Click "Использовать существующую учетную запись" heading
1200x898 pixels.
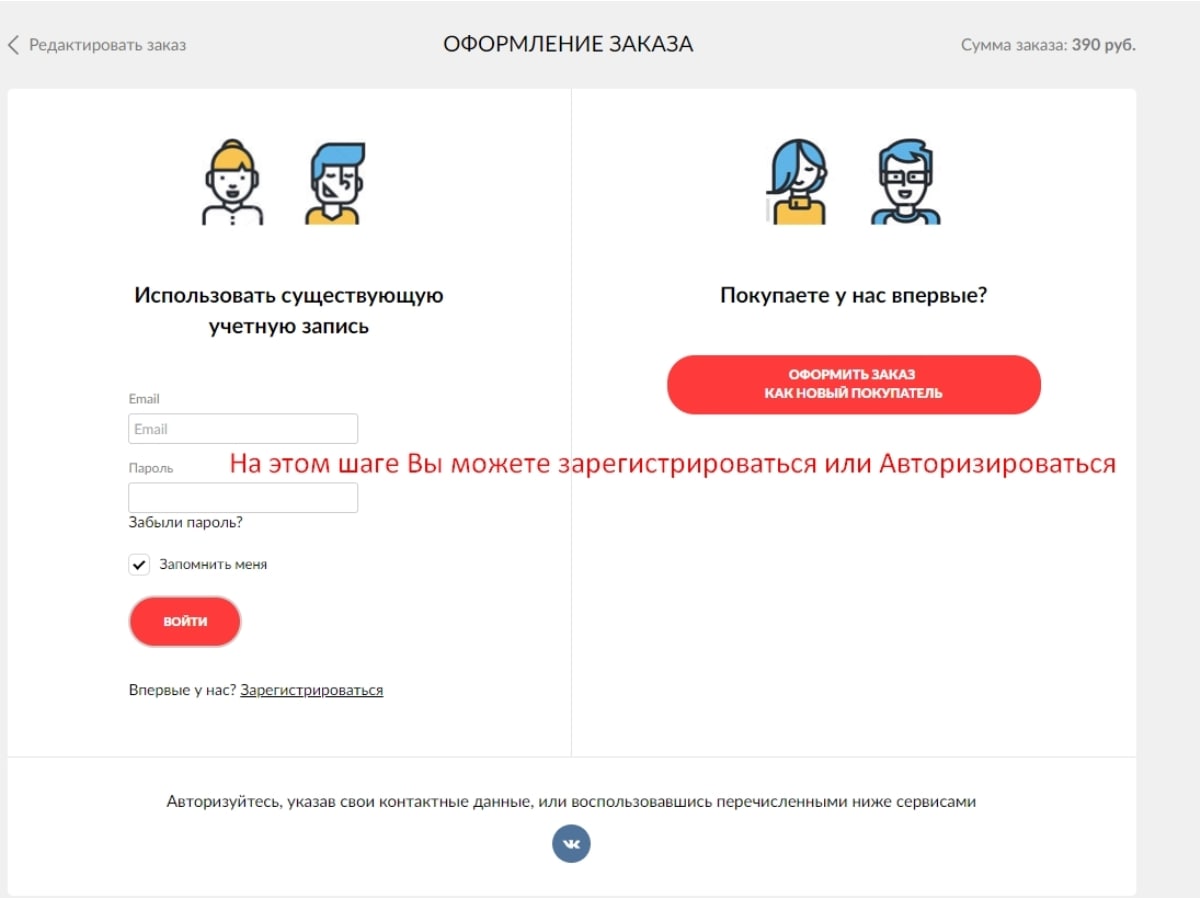click(x=288, y=311)
